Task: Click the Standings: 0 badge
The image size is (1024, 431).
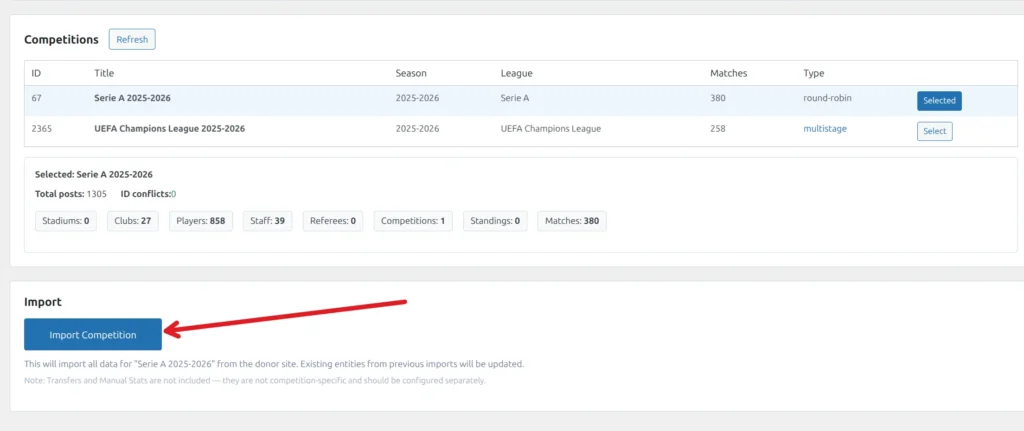Action: [x=495, y=221]
